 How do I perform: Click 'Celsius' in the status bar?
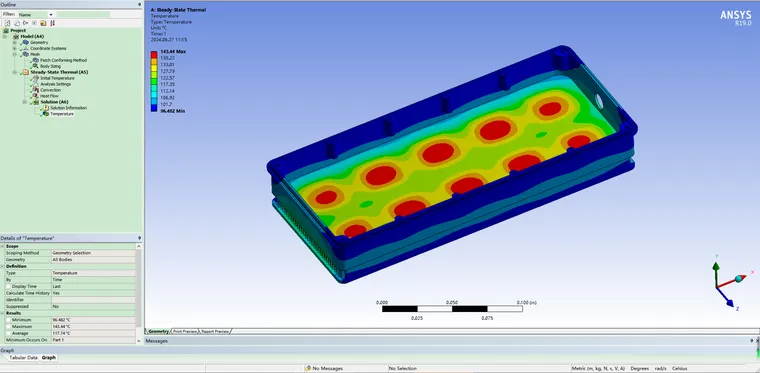(679, 369)
